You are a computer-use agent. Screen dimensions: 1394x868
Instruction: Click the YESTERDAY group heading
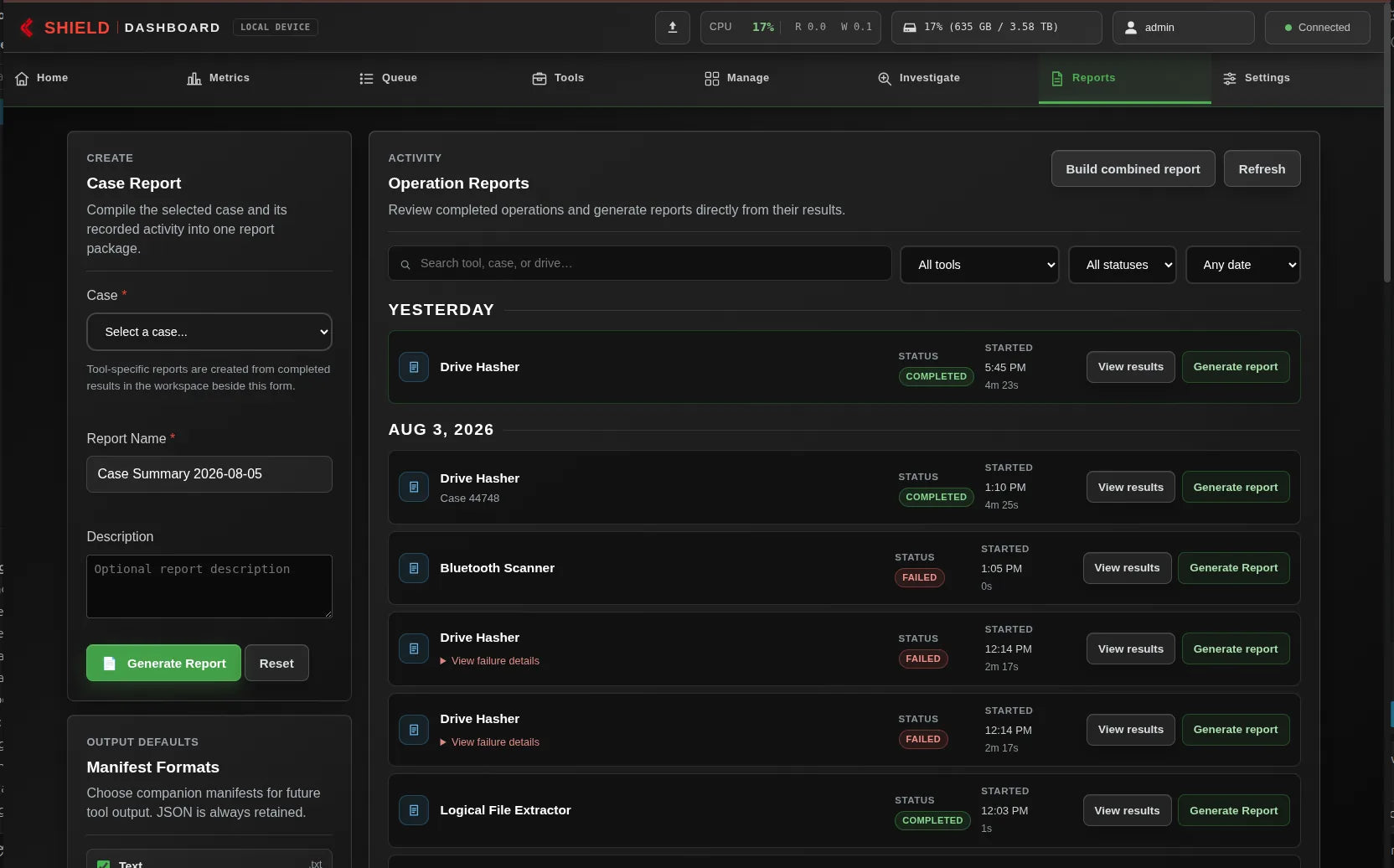(441, 310)
